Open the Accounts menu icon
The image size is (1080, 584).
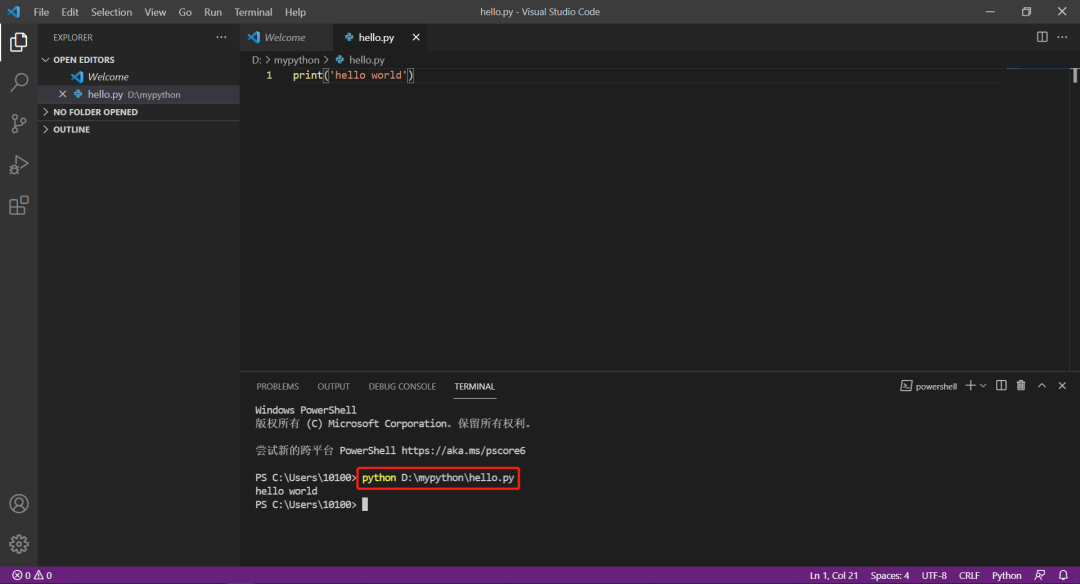tap(19, 503)
